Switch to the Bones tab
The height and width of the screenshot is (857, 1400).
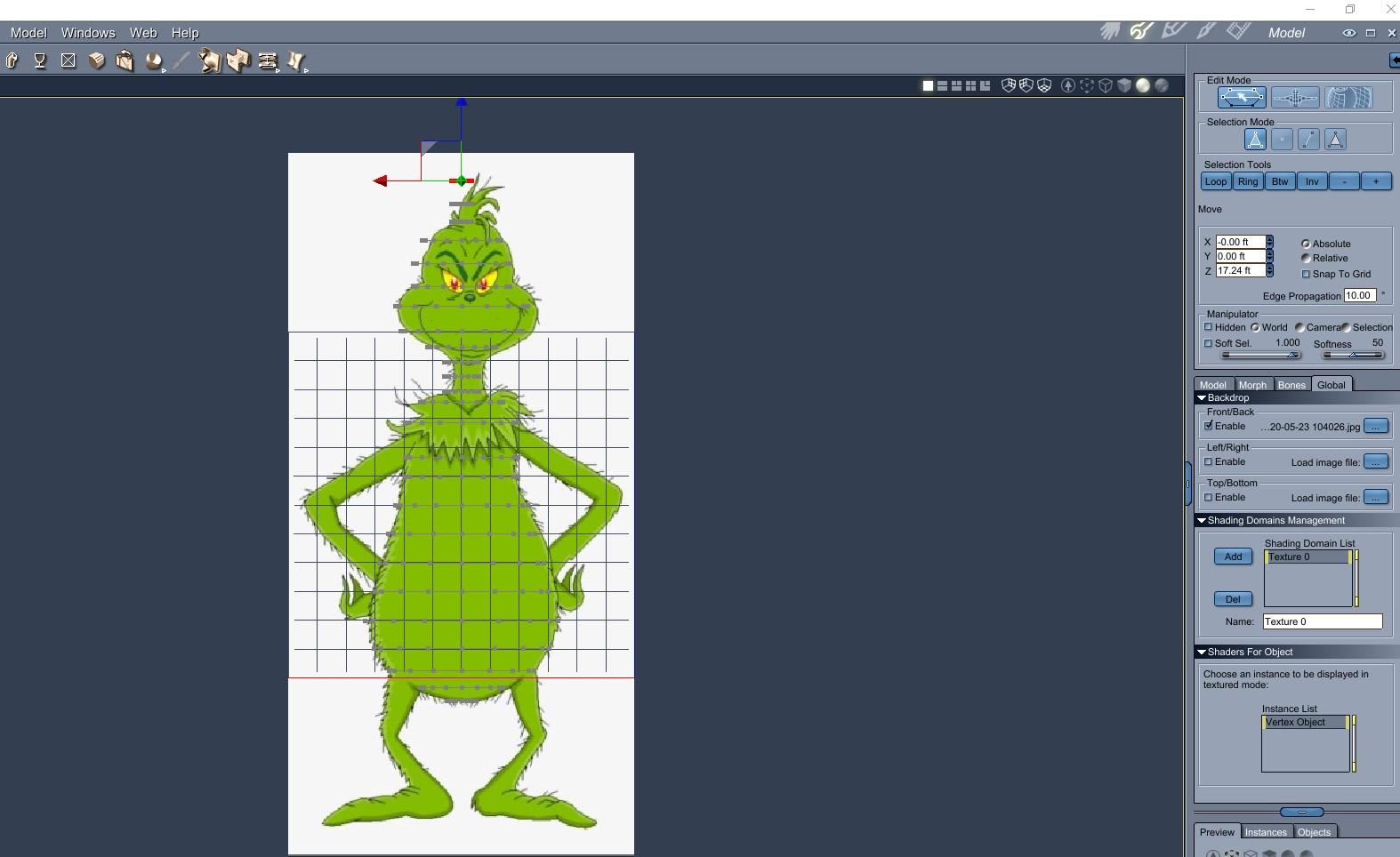tap(1291, 385)
